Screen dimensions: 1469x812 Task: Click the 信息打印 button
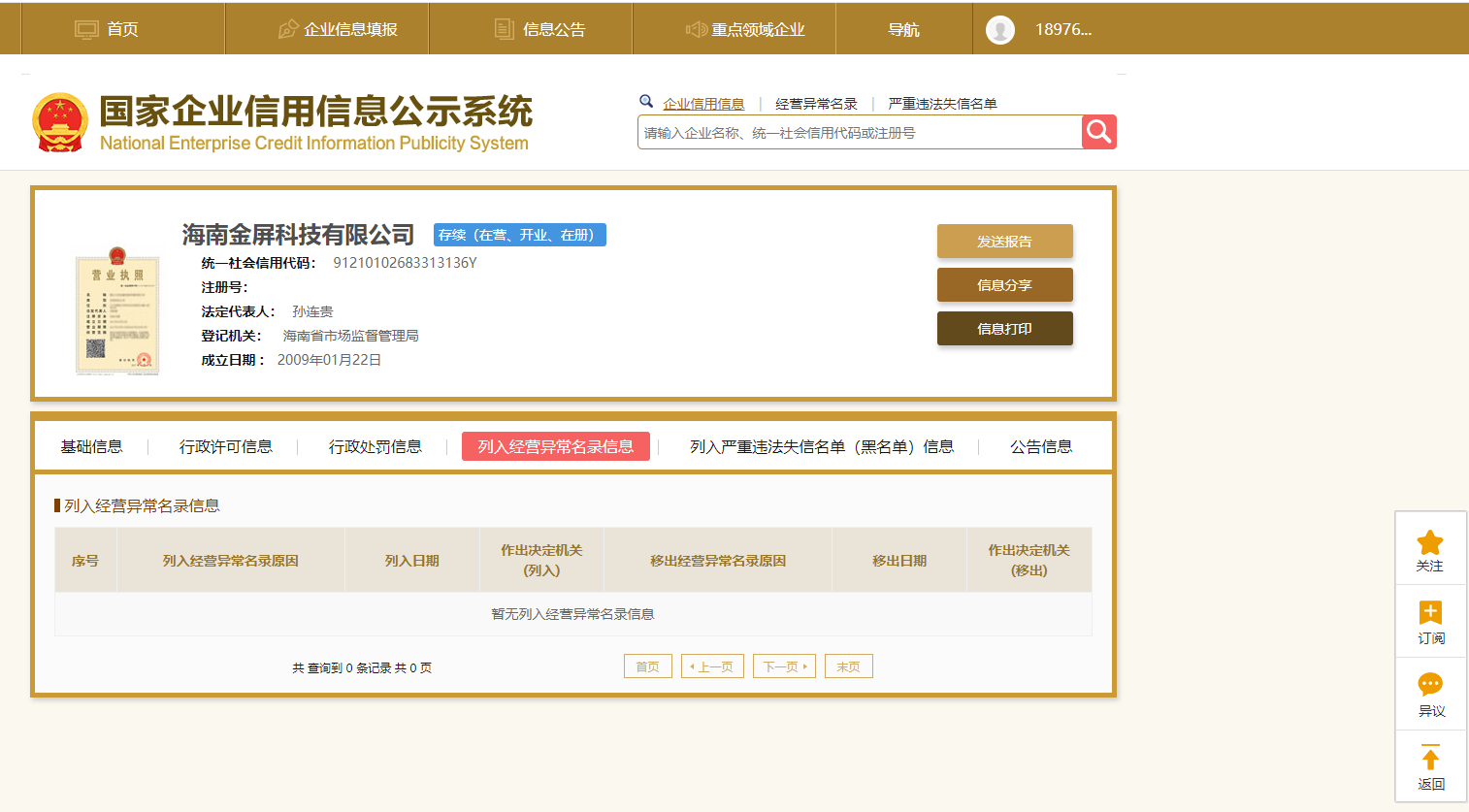pyautogui.click(x=1005, y=329)
